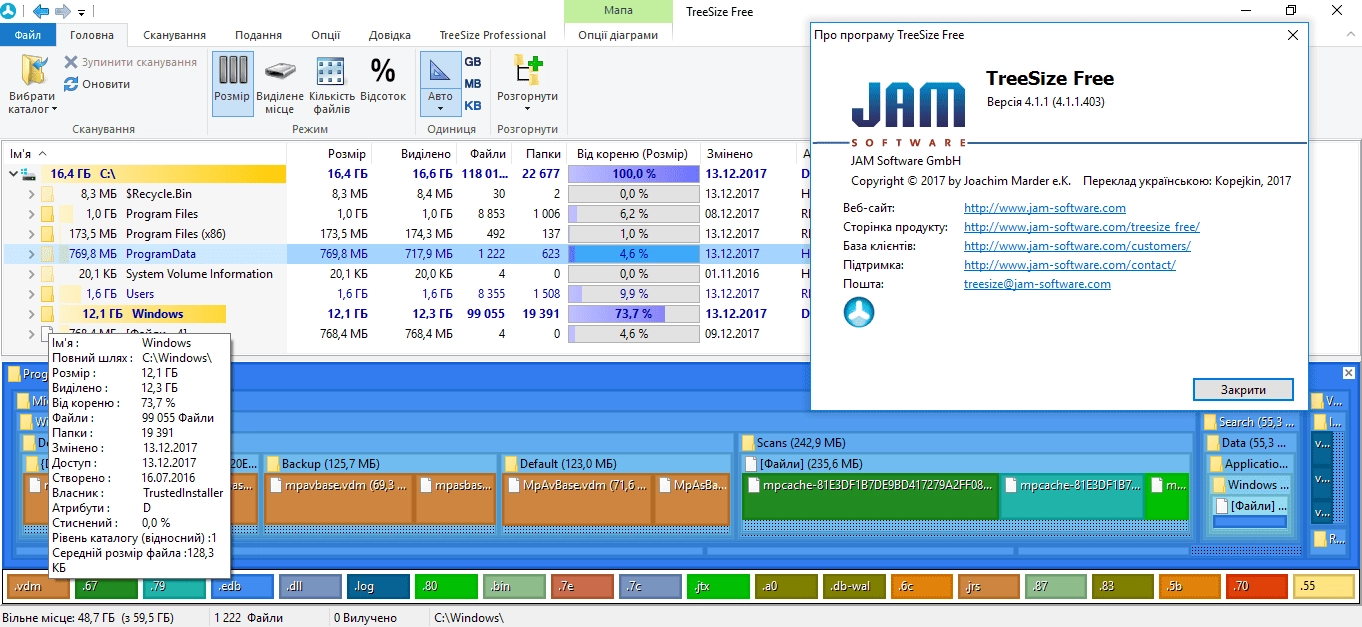The width and height of the screenshot is (1362, 627).
Task: Sort by the Size column header
Action: [329, 154]
